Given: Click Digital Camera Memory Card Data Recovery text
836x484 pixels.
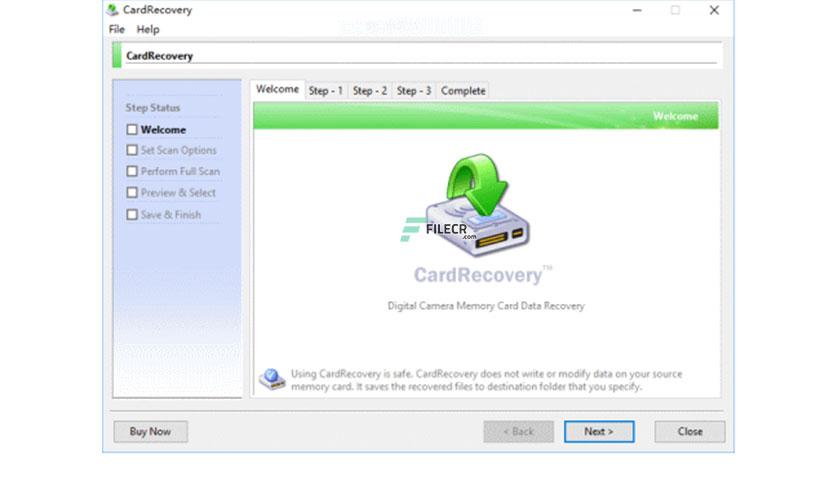Looking at the screenshot, I should point(486,306).
